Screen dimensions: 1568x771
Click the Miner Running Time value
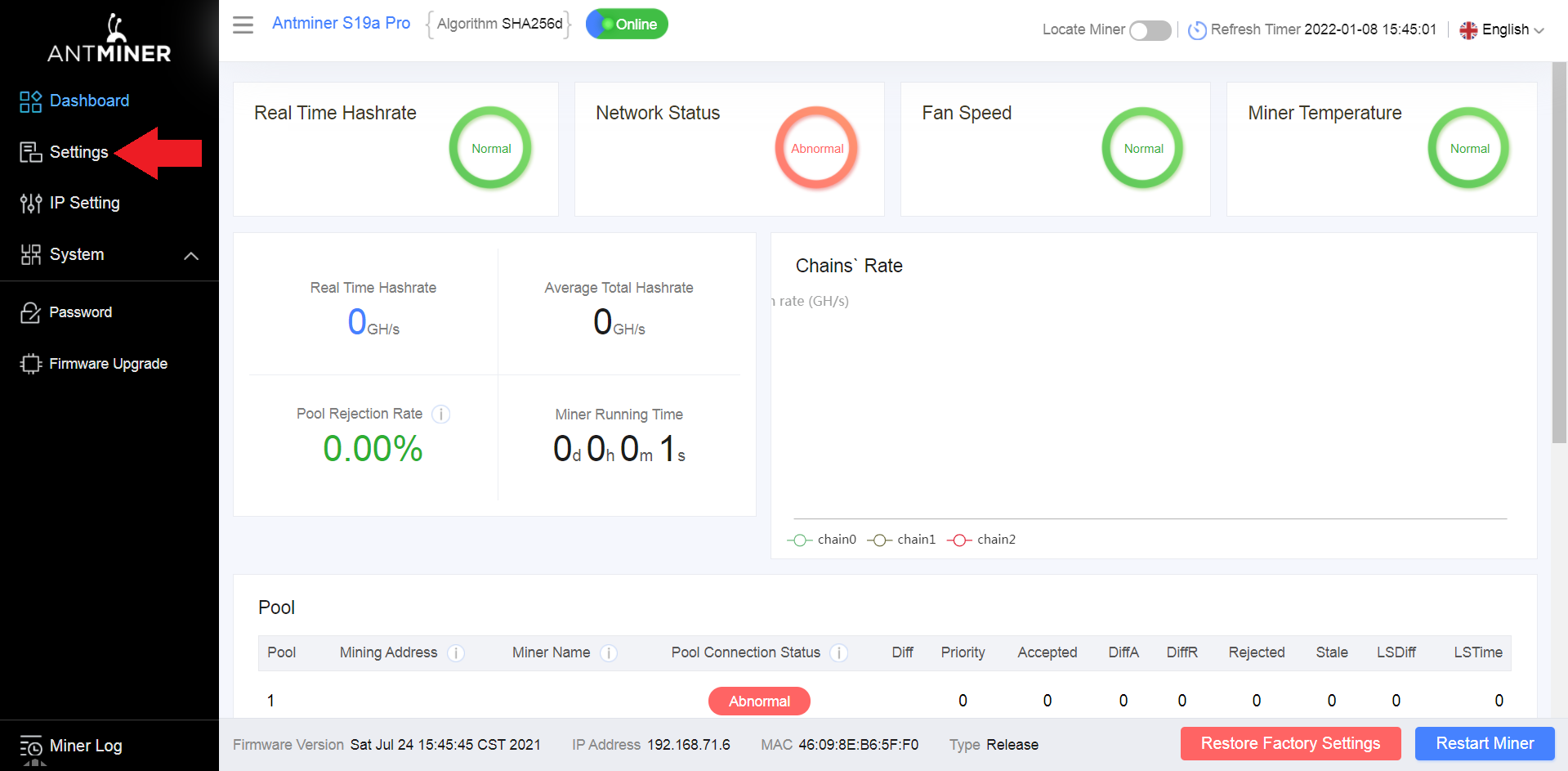pos(619,449)
